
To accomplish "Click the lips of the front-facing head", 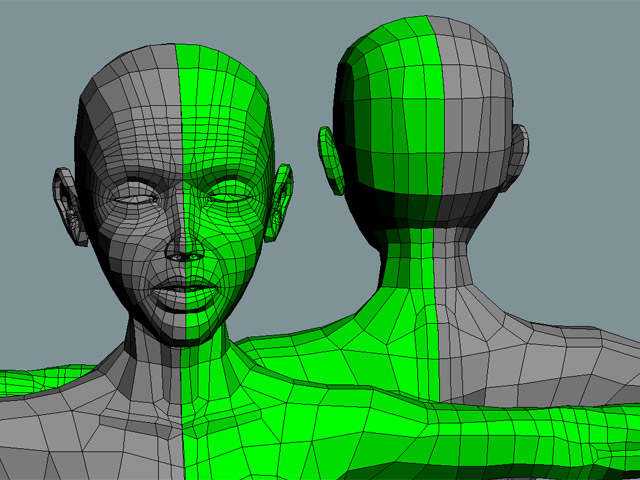I will point(185,293).
